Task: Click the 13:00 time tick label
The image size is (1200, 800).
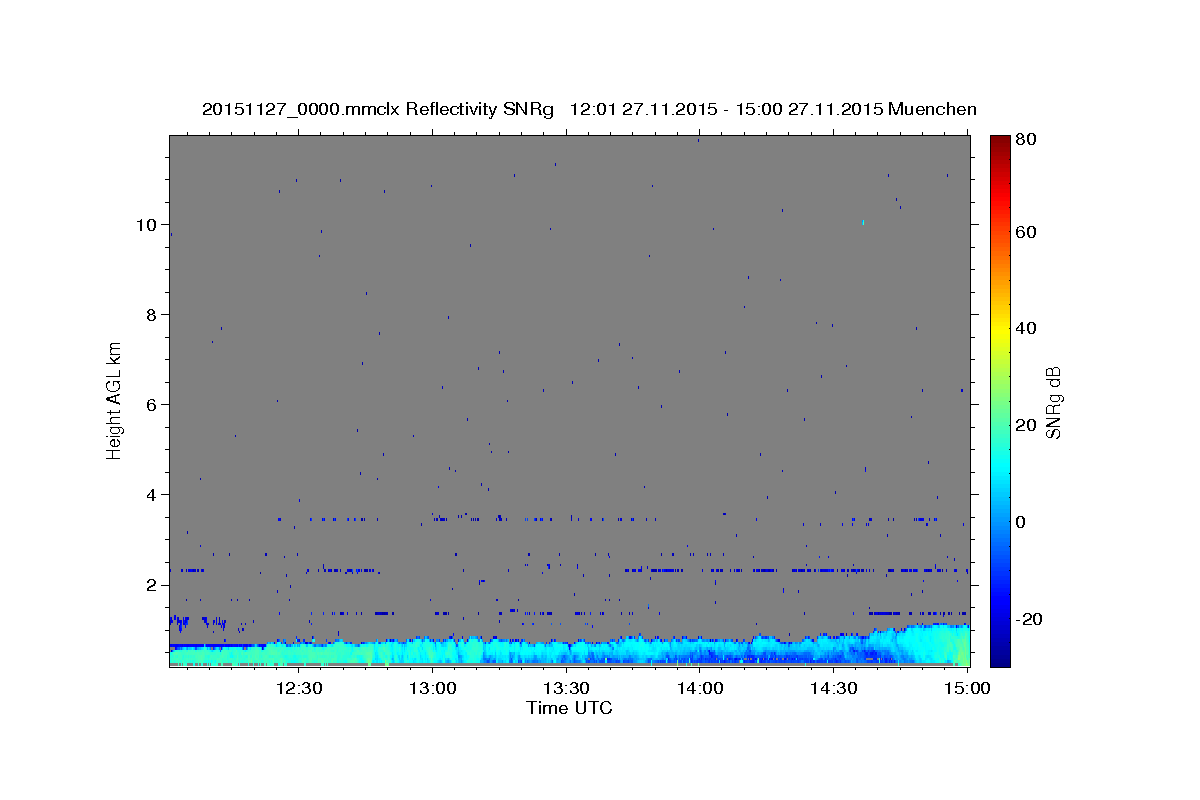Action: pyautogui.click(x=434, y=688)
